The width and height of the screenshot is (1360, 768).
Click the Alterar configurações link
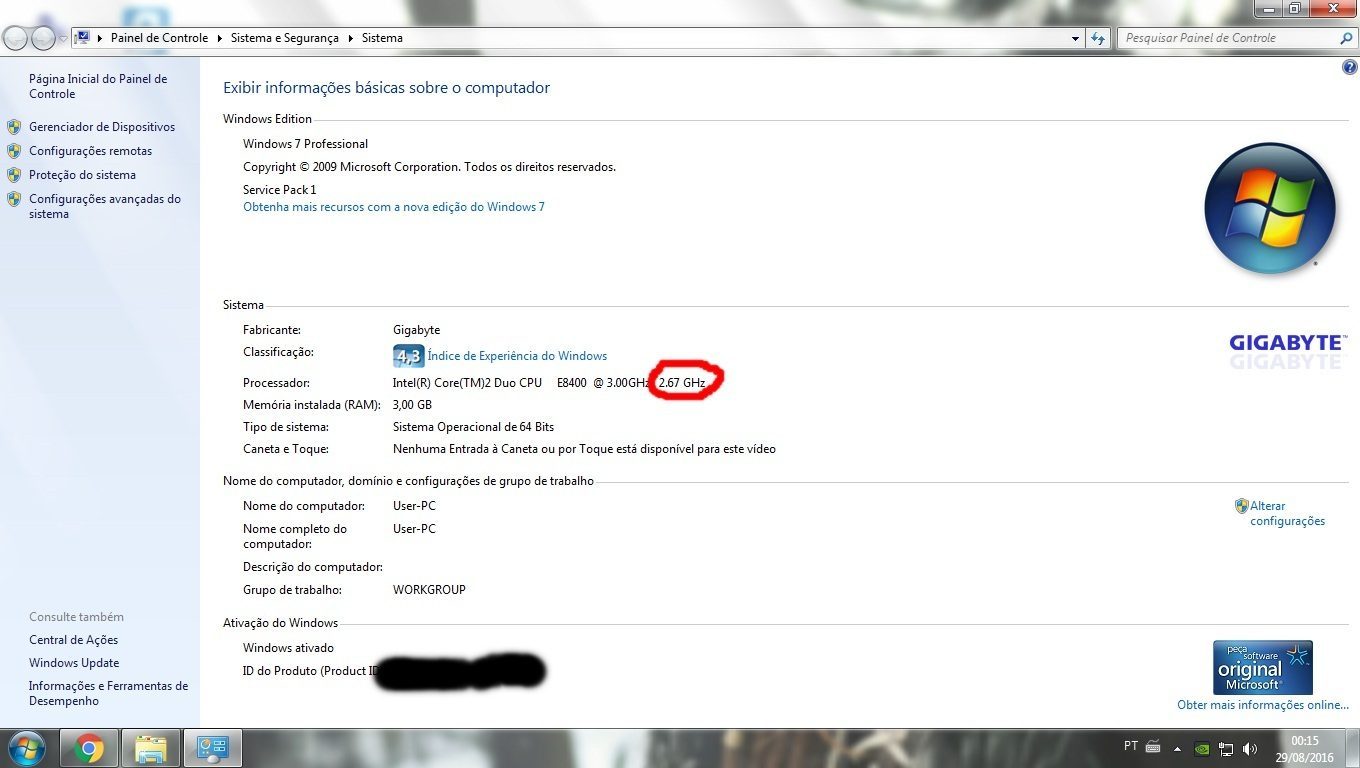tap(1288, 513)
